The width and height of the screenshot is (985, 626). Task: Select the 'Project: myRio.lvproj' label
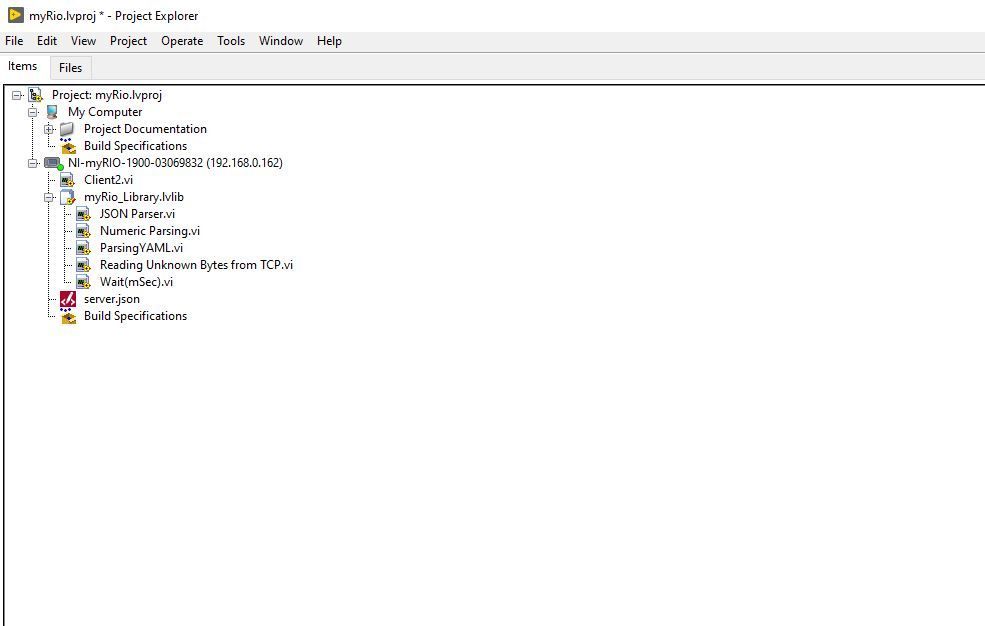(107, 95)
